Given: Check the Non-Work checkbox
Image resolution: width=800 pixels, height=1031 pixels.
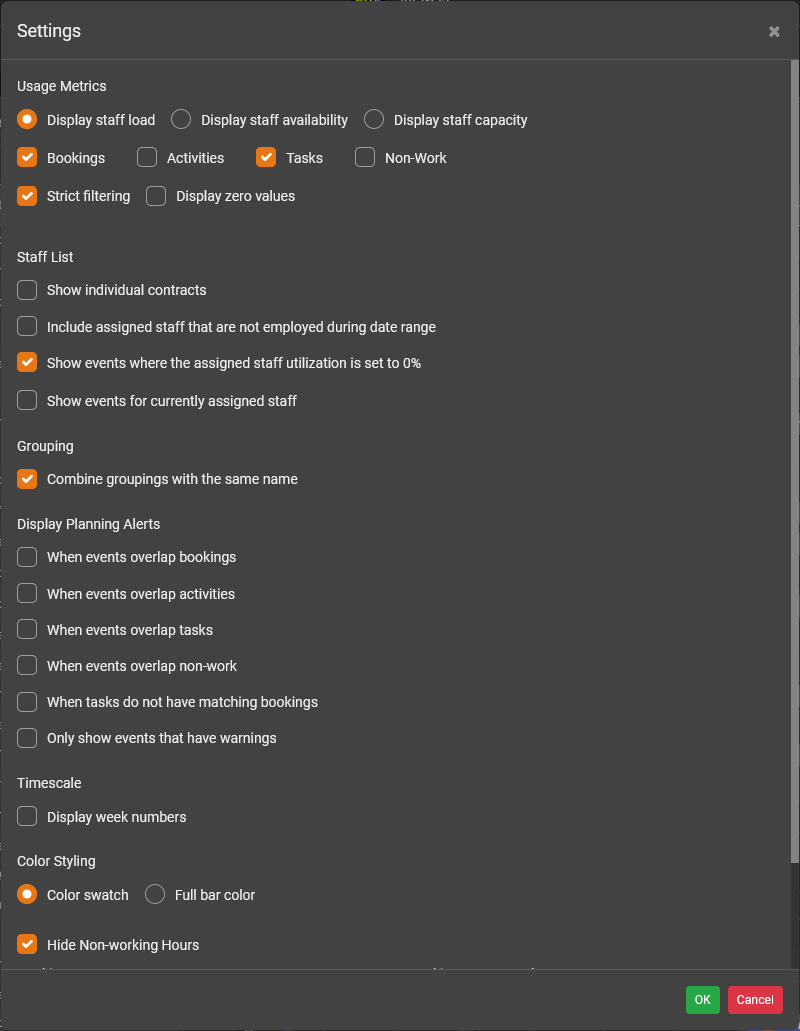Looking at the screenshot, I should 365,158.
